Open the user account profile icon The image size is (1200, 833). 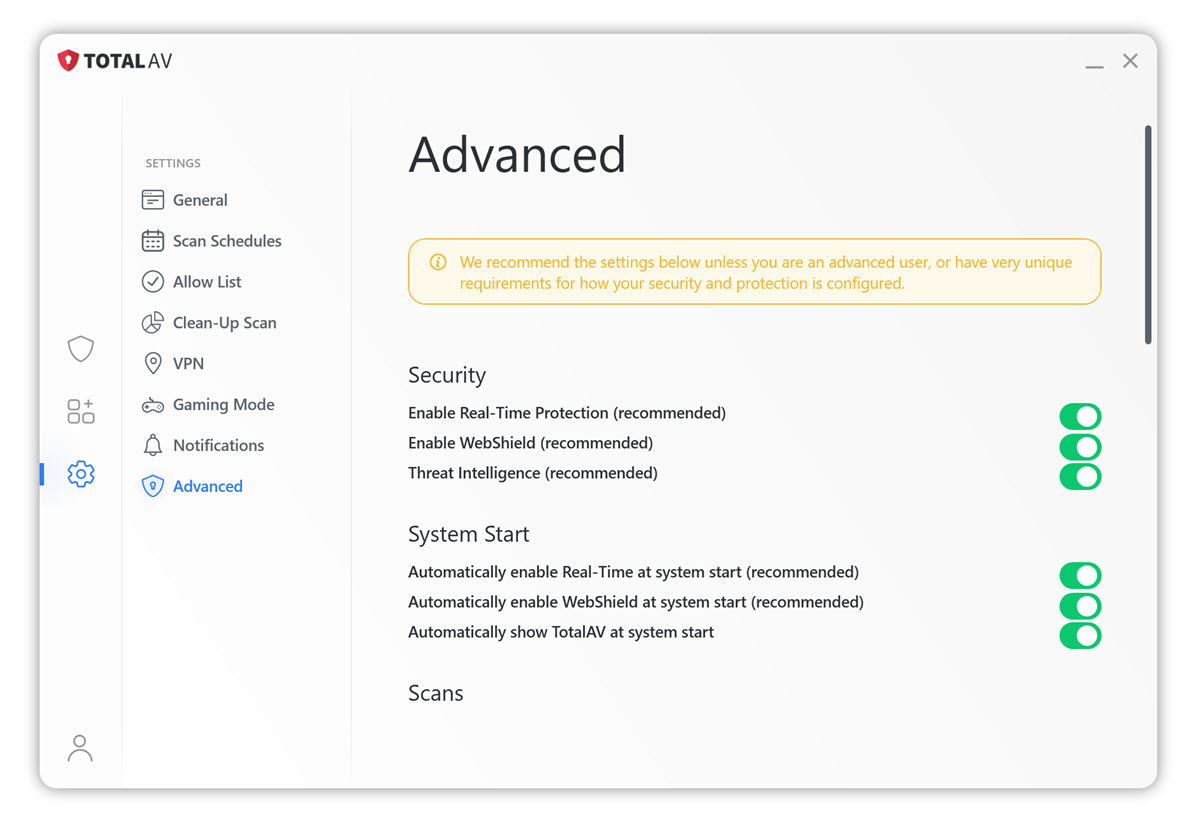click(80, 748)
